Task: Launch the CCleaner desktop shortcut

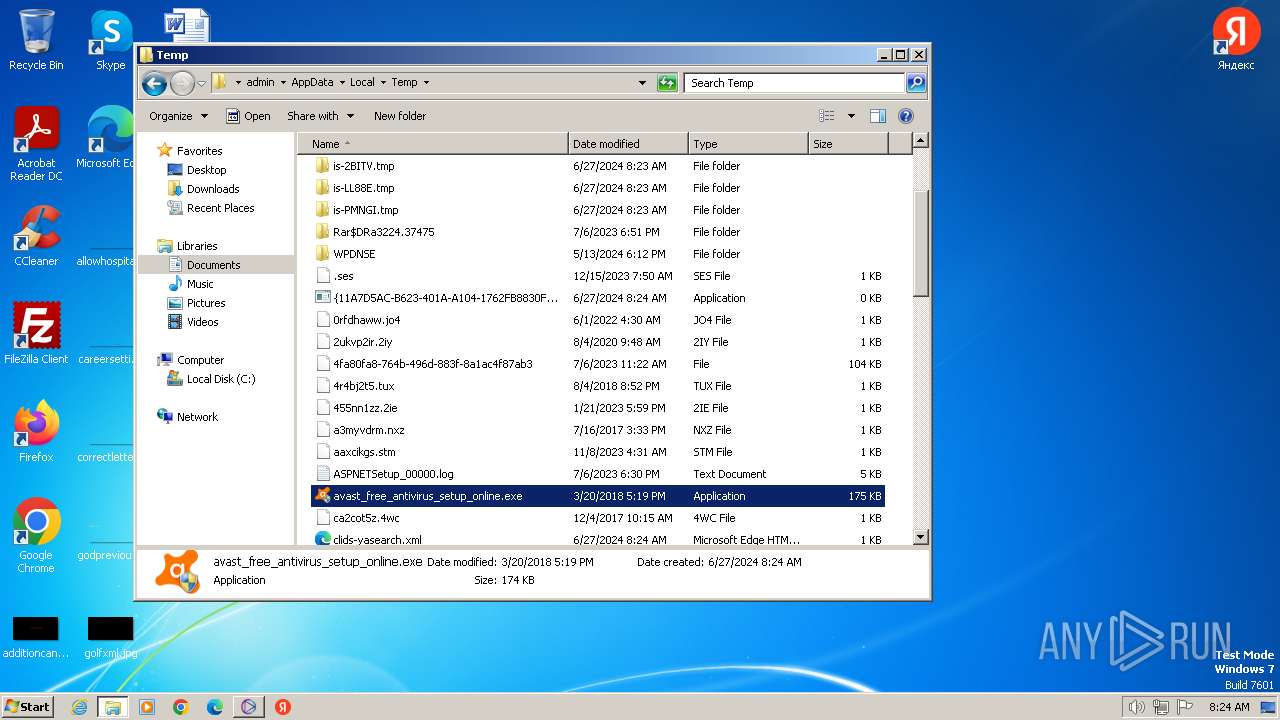Action: [36, 236]
